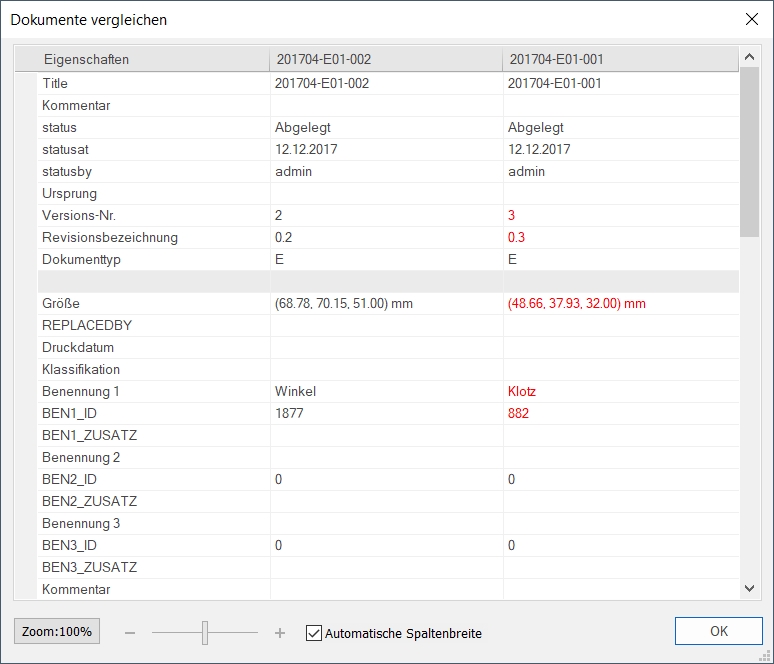This screenshot has width=774, height=664.
Task: Click the minus icon to zoom out
Action: point(130,633)
